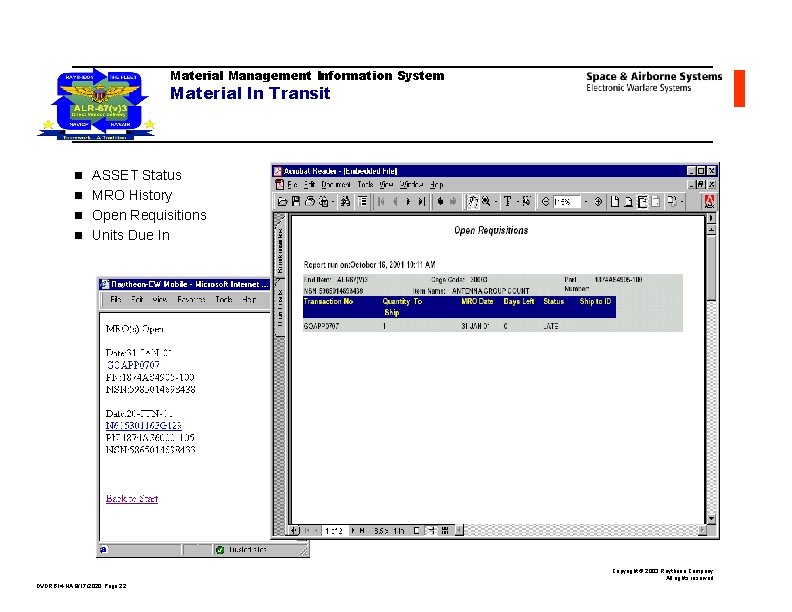Viewport: 792px width, 612px height.
Task: Open Acrobat Reader Edit menu
Action: pyautogui.click(x=309, y=184)
